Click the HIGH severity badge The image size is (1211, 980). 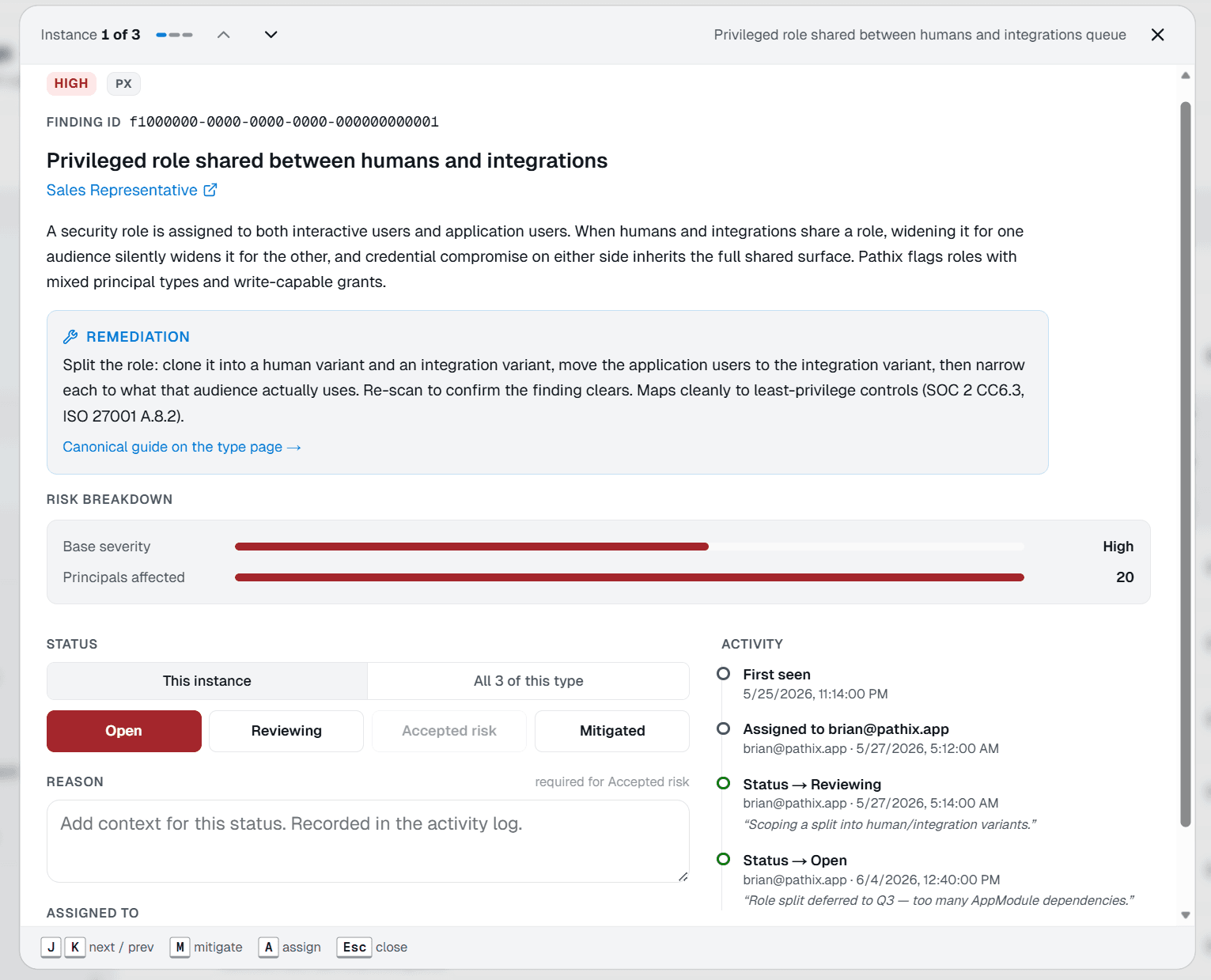pyautogui.click(x=71, y=84)
